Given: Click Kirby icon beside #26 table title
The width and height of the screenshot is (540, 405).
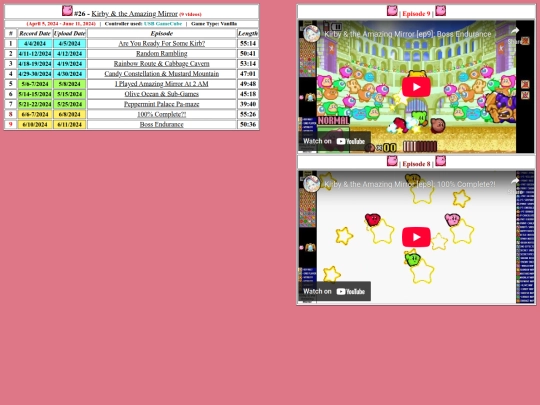Looking at the screenshot, I should pos(67,11).
